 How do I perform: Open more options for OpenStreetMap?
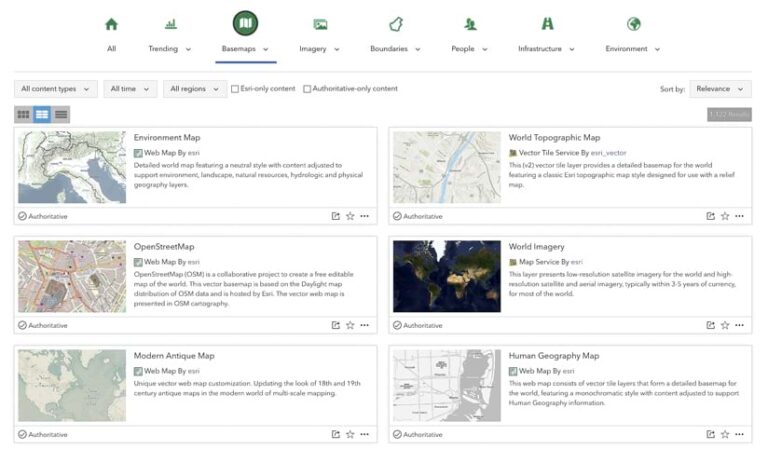point(364,325)
